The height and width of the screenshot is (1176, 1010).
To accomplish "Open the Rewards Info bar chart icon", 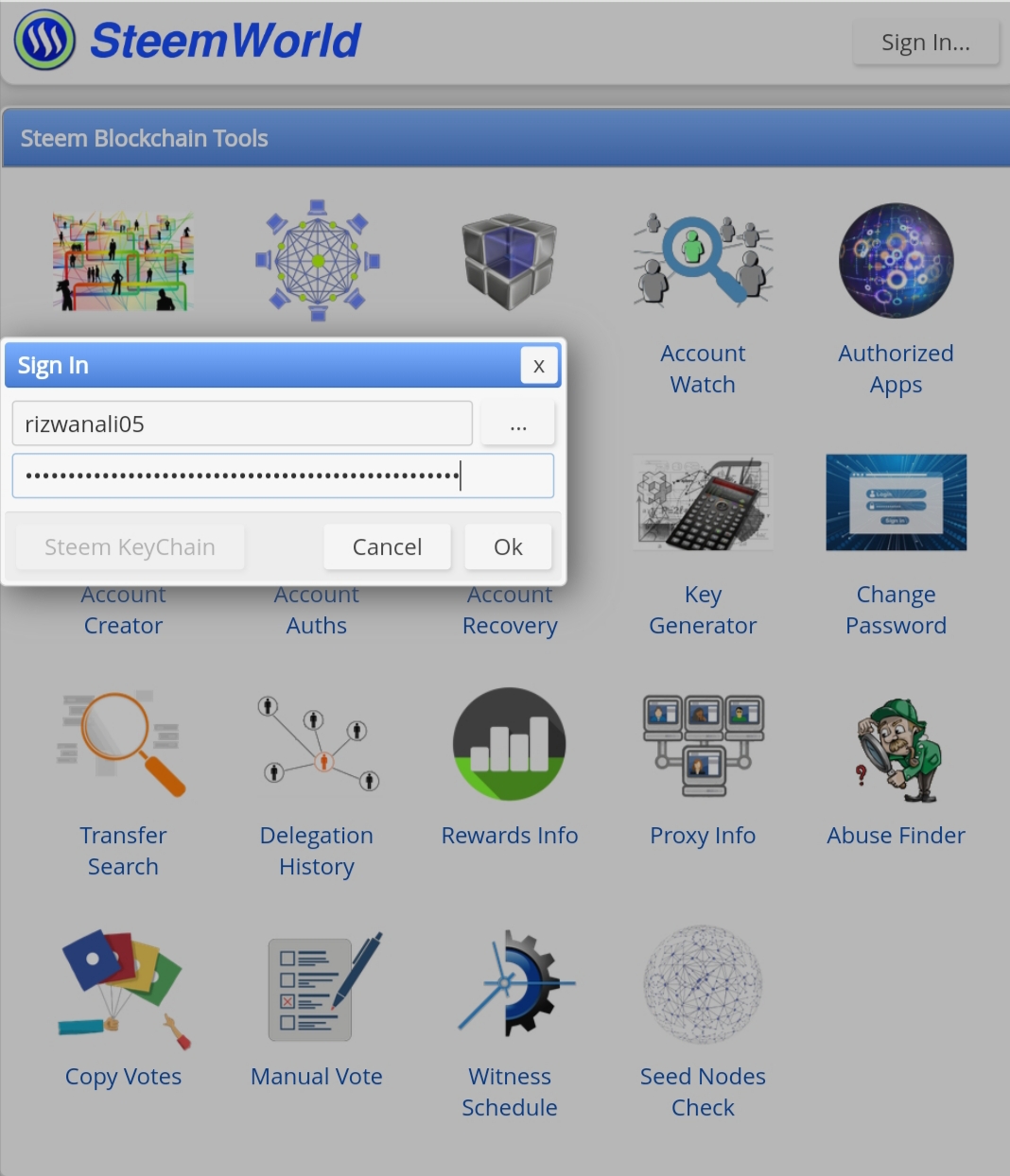I will (510, 744).
